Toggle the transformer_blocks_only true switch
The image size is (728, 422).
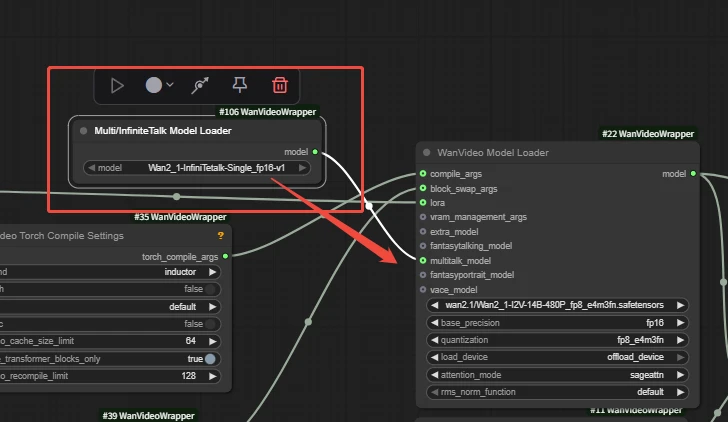(211, 359)
